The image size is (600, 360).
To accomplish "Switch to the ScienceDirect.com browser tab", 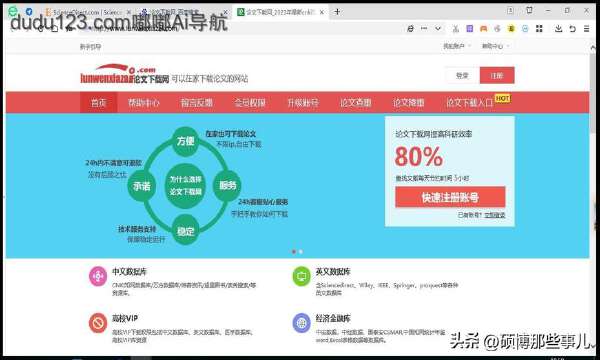I will click(x=88, y=12).
